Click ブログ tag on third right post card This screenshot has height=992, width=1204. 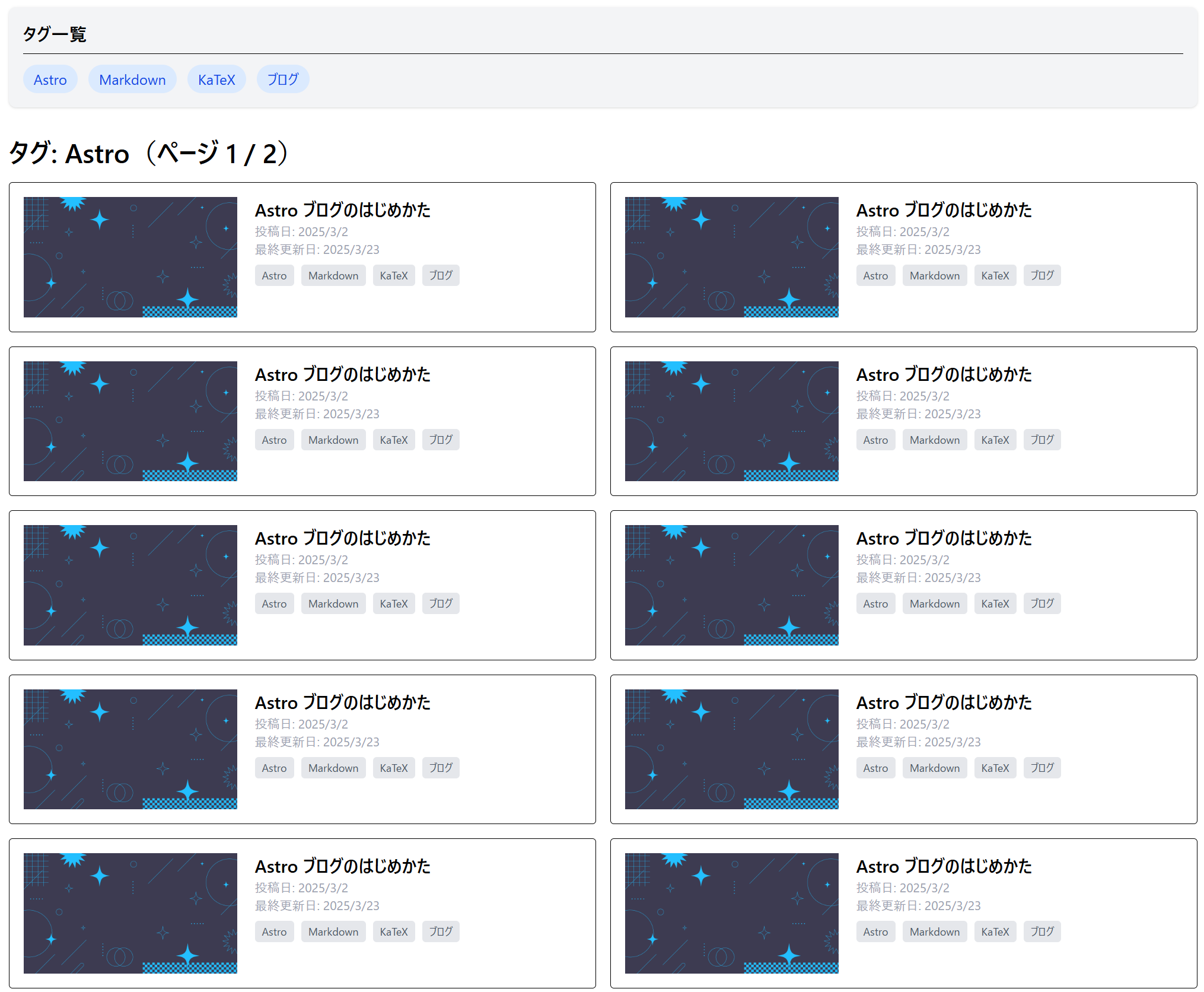[1041, 604]
